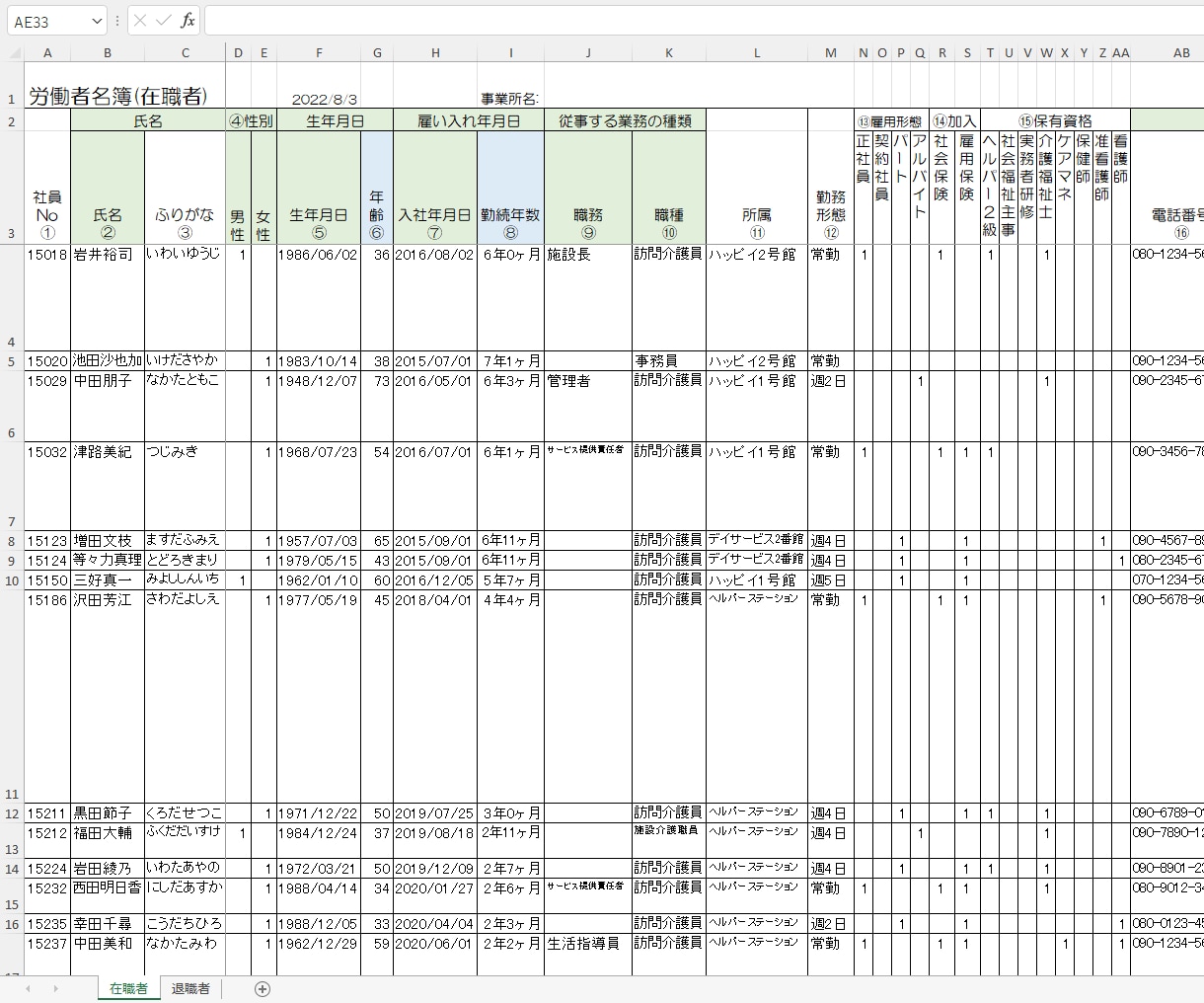Viewport: 1204px width, 1003px height.
Task: Click the 雇い入れ年月日 header cell
Action: point(469,120)
